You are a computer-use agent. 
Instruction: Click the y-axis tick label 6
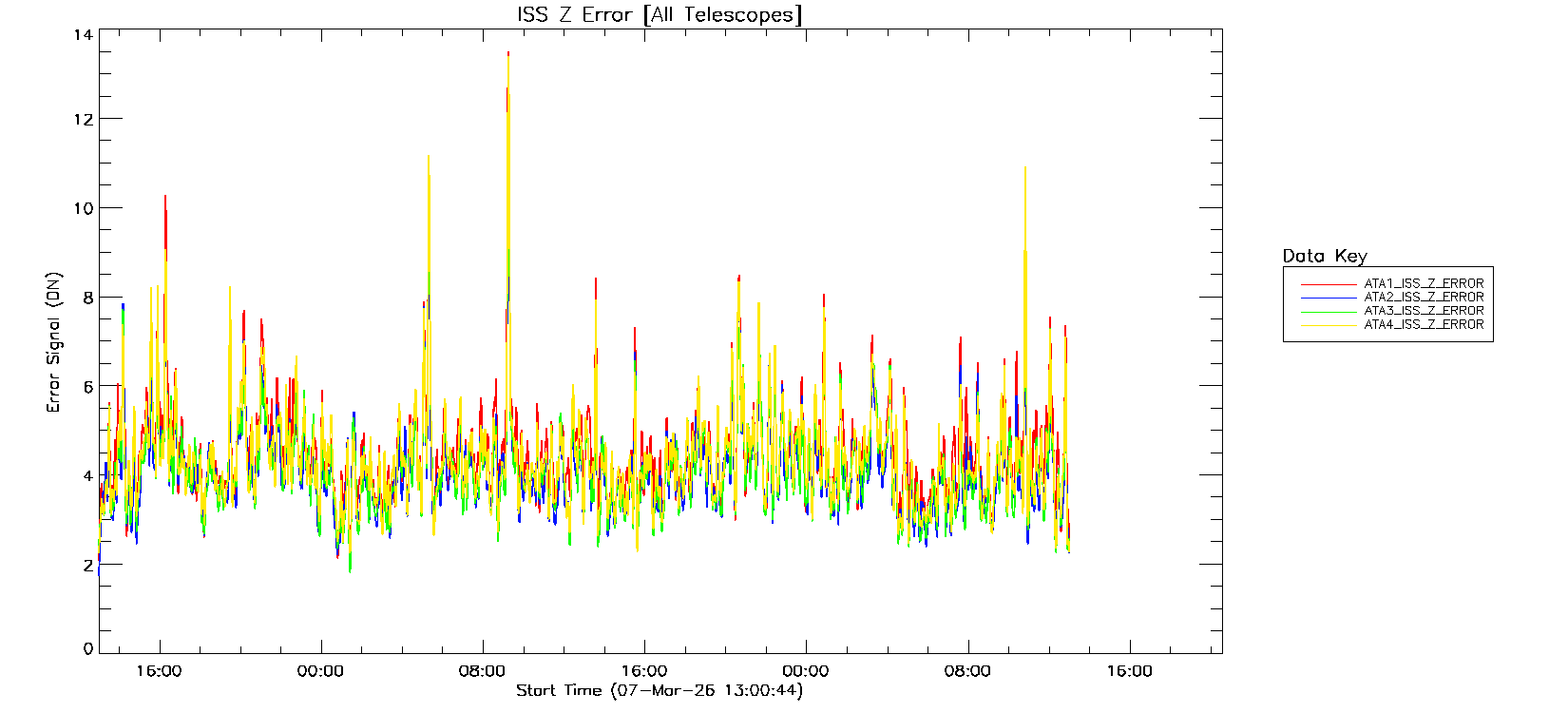coord(87,386)
